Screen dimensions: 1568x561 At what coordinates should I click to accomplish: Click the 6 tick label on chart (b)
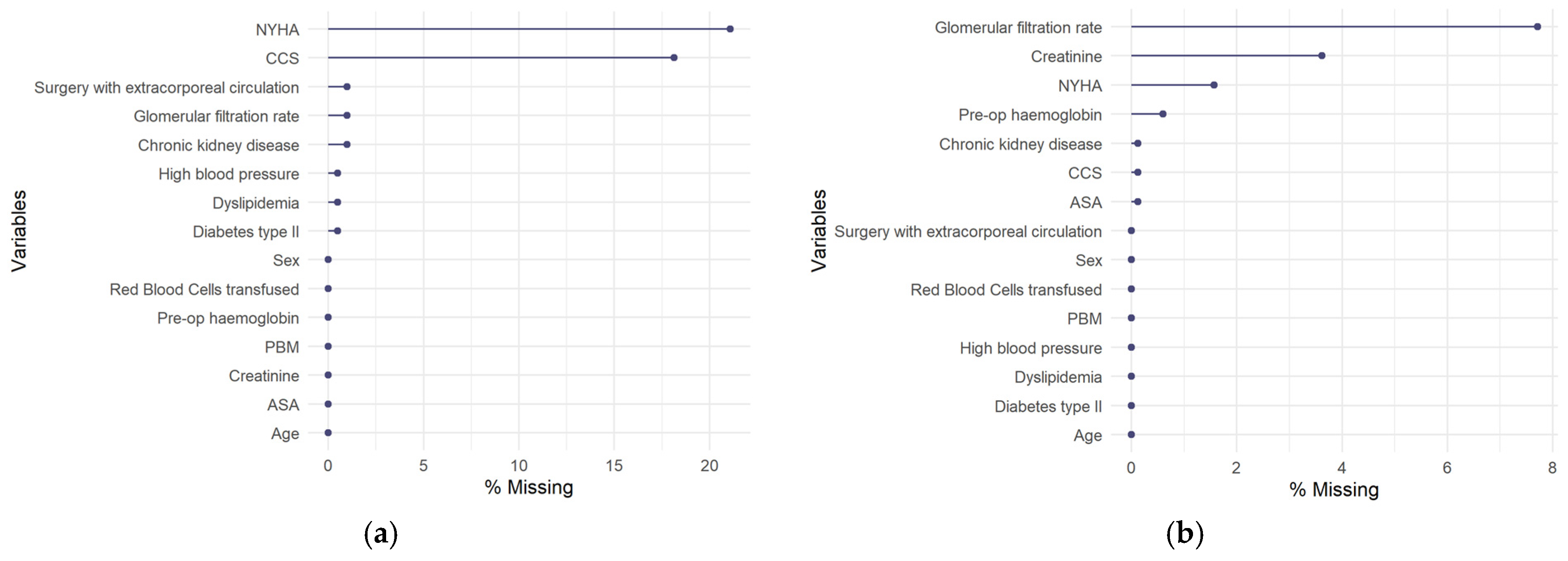[1447, 468]
